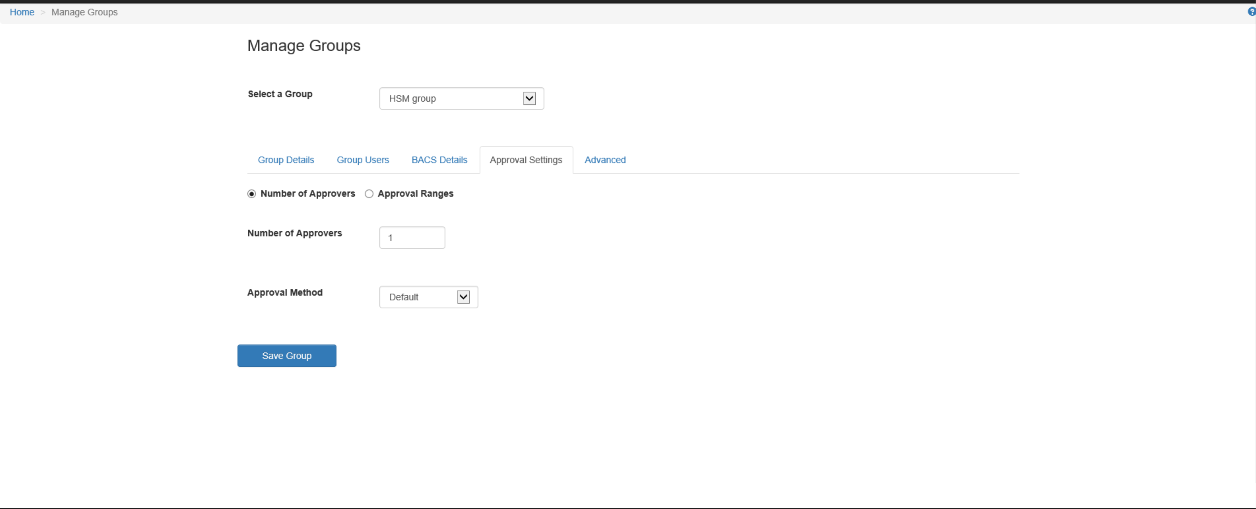Click the HSM group dropdown arrow

530,98
